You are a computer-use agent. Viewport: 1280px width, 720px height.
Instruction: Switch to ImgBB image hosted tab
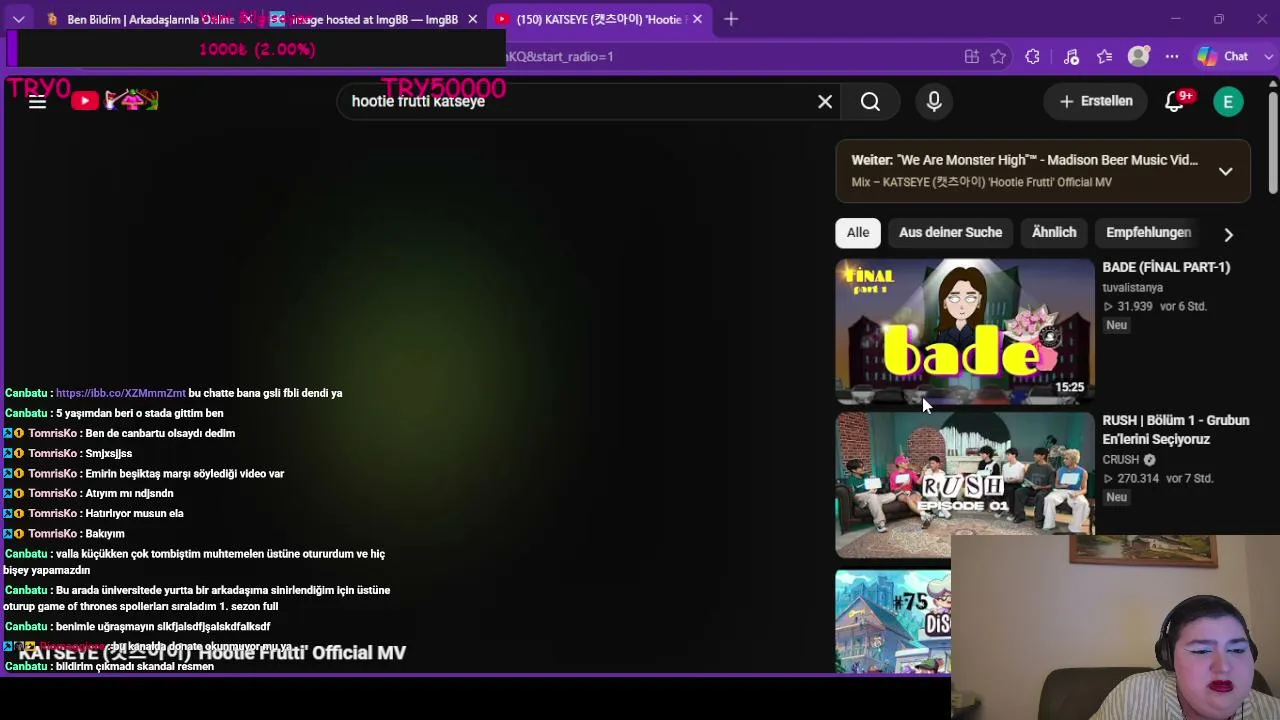(372, 19)
